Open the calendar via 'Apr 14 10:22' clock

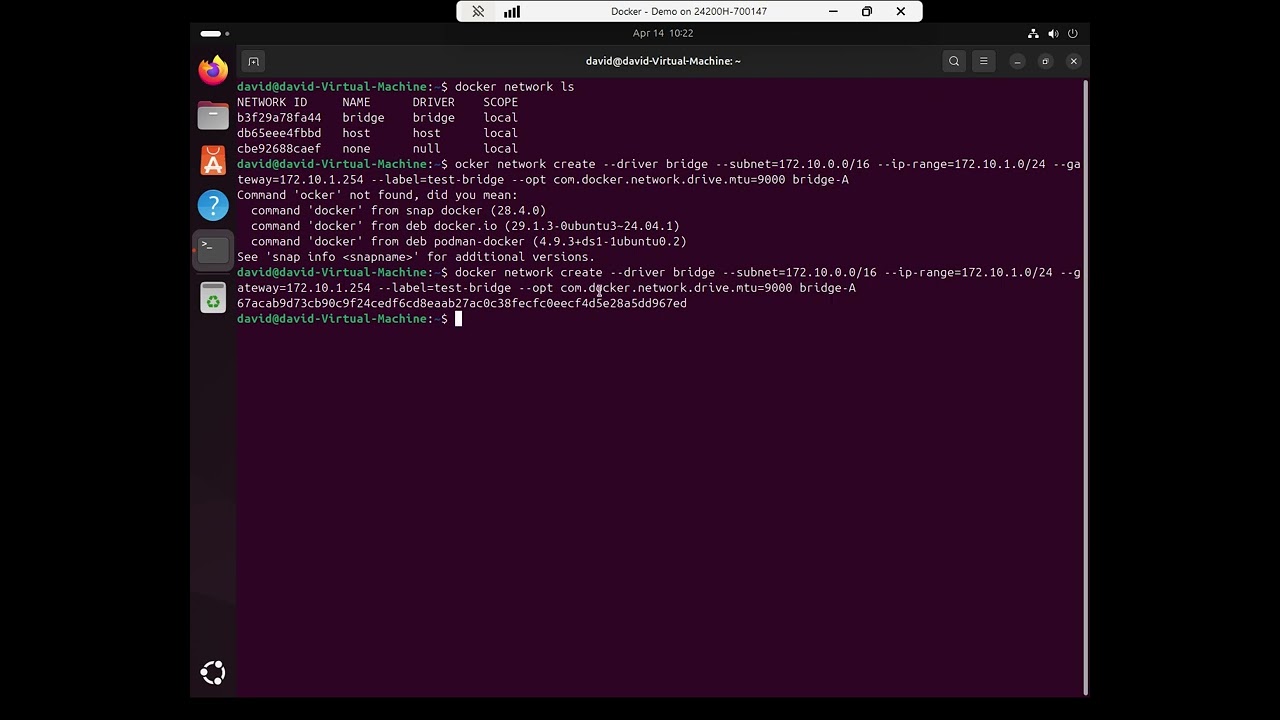[663, 33]
